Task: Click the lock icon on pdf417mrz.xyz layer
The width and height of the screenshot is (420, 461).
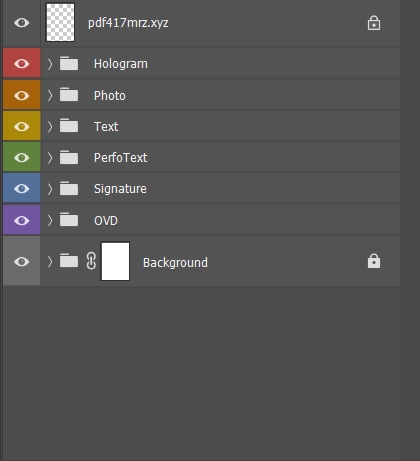Action: click(374, 23)
